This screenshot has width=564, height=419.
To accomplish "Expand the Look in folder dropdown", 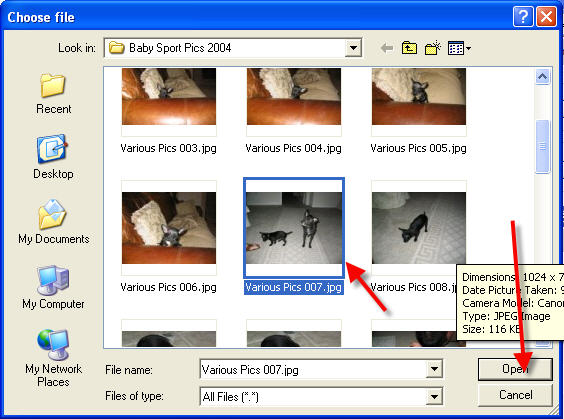I will pyautogui.click(x=353, y=48).
